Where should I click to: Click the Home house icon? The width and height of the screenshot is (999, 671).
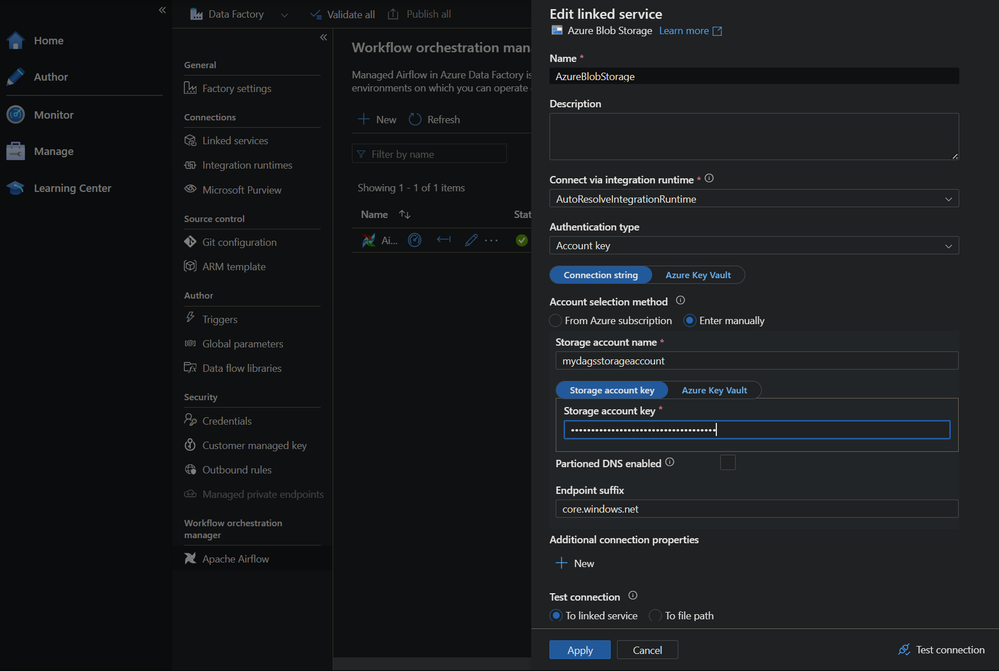tap(15, 40)
